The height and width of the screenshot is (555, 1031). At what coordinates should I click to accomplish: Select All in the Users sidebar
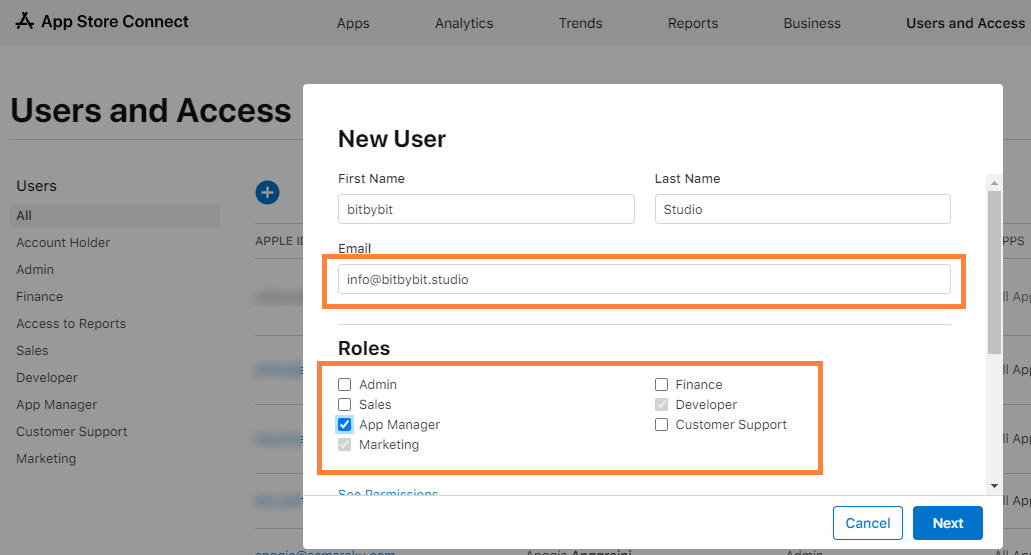[115, 216]
